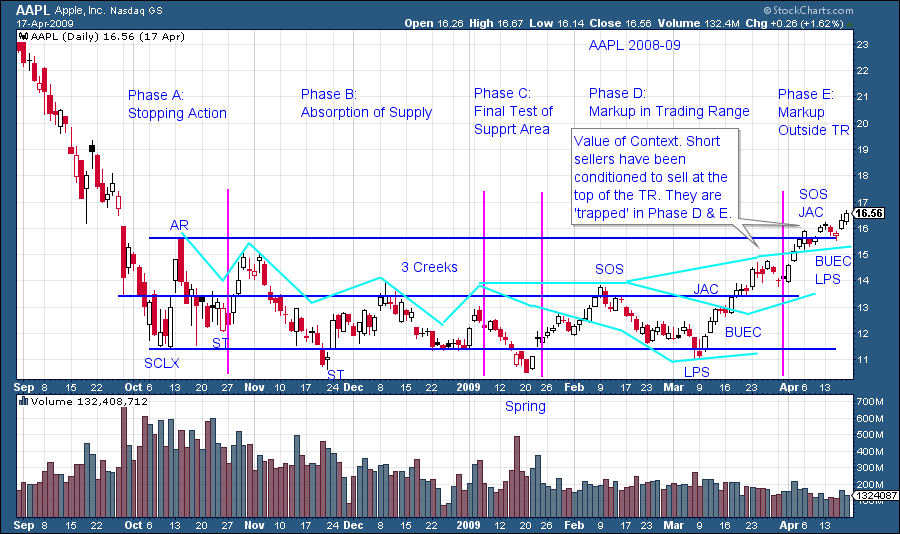Click the 1324087 volume tag on the volume axis

[875, 495]
